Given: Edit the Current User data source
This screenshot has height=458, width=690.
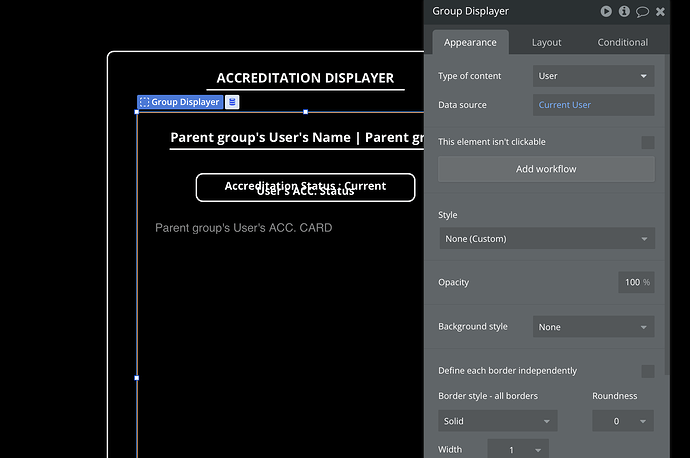Looking at the screenshot, I should (x=593, y=105).
